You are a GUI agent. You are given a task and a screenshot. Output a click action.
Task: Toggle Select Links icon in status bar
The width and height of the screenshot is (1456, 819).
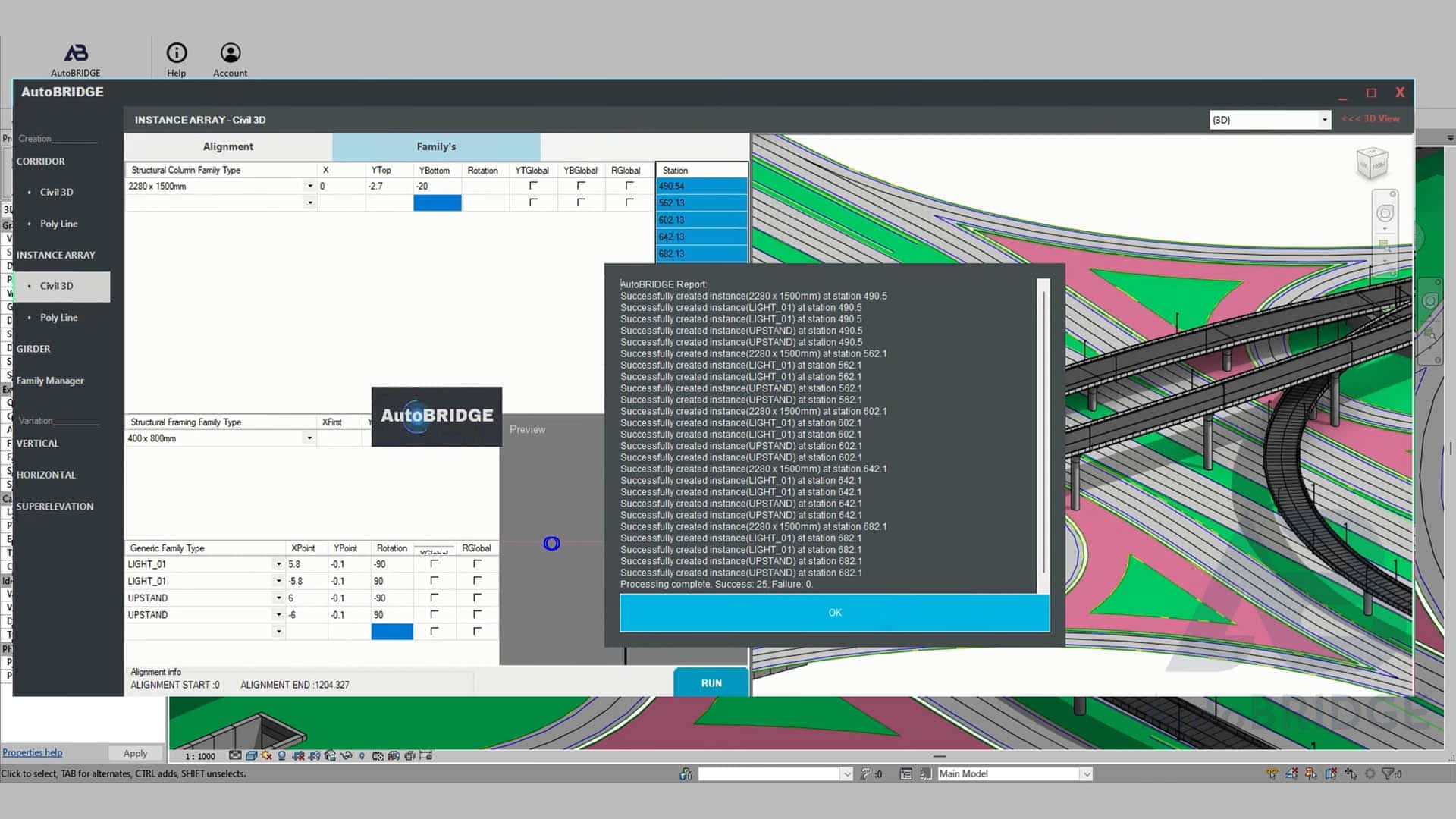1272,773
